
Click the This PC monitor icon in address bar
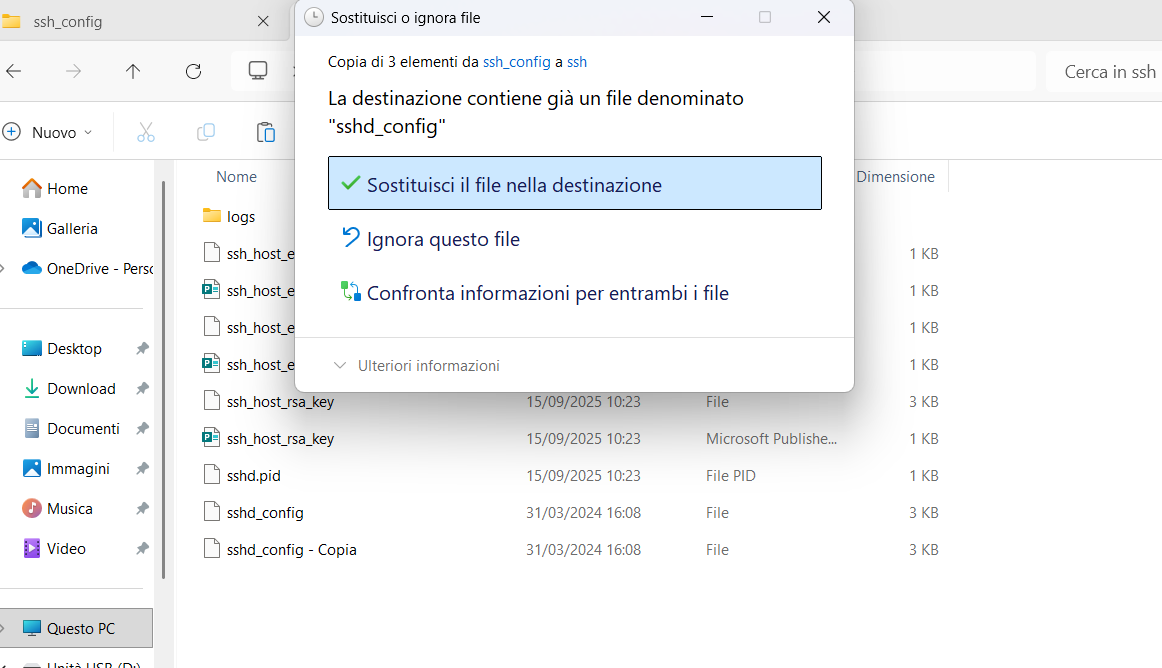[258, 71]
